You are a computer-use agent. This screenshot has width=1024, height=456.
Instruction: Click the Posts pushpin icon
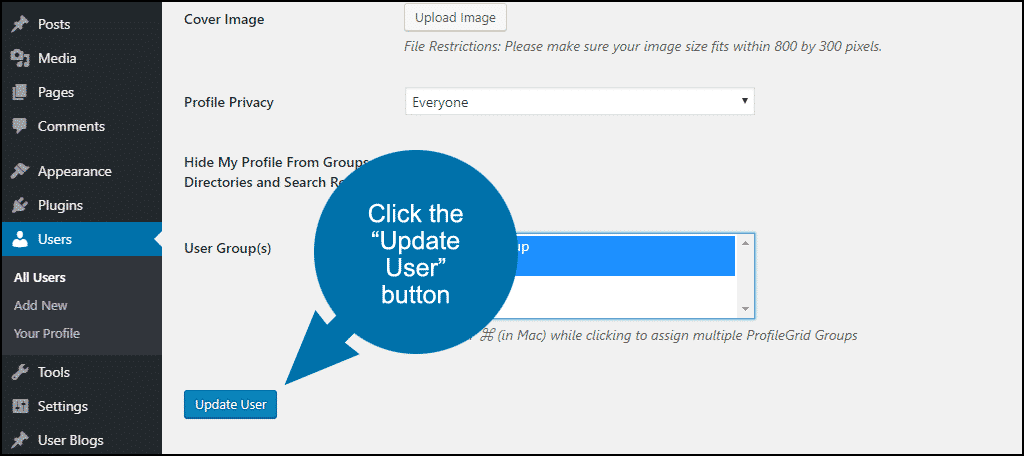(x=21, y=24)
